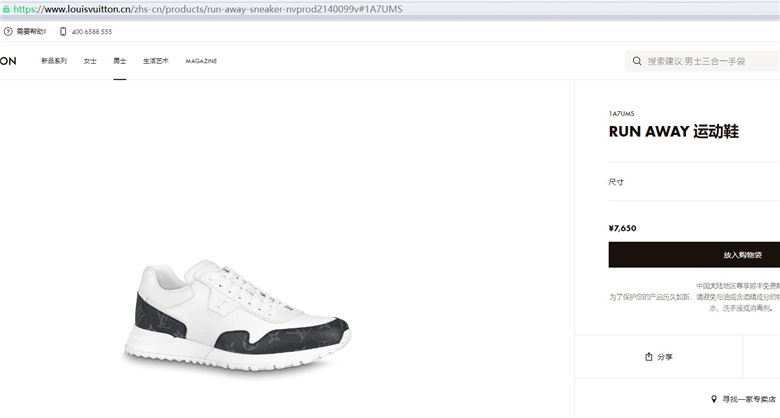Viewport: 780px width, 418px height.
Task: Click 寻找一家专卖店 store finder link
Action: pyautogui.click(x=749, y=399)
